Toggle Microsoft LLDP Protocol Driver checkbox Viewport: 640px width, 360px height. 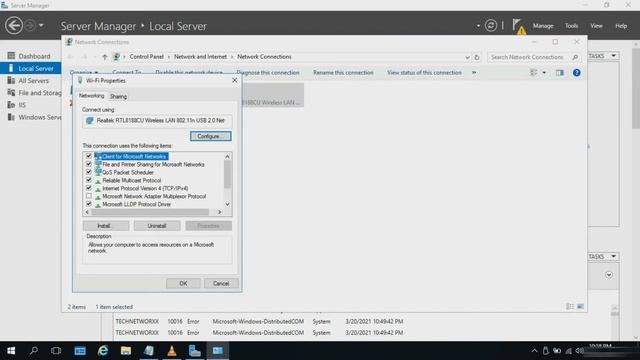click(89, 204)
